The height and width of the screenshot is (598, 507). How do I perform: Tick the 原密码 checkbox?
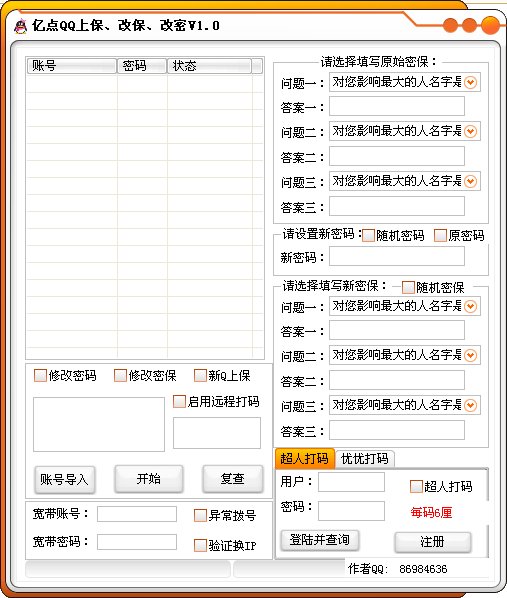(441, 236)
